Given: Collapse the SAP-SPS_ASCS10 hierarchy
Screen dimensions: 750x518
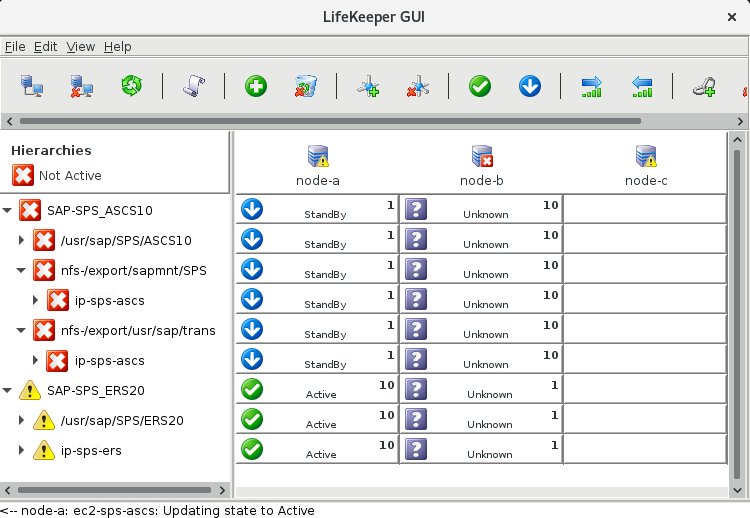Looking at the screenshot, I should 7,210.
